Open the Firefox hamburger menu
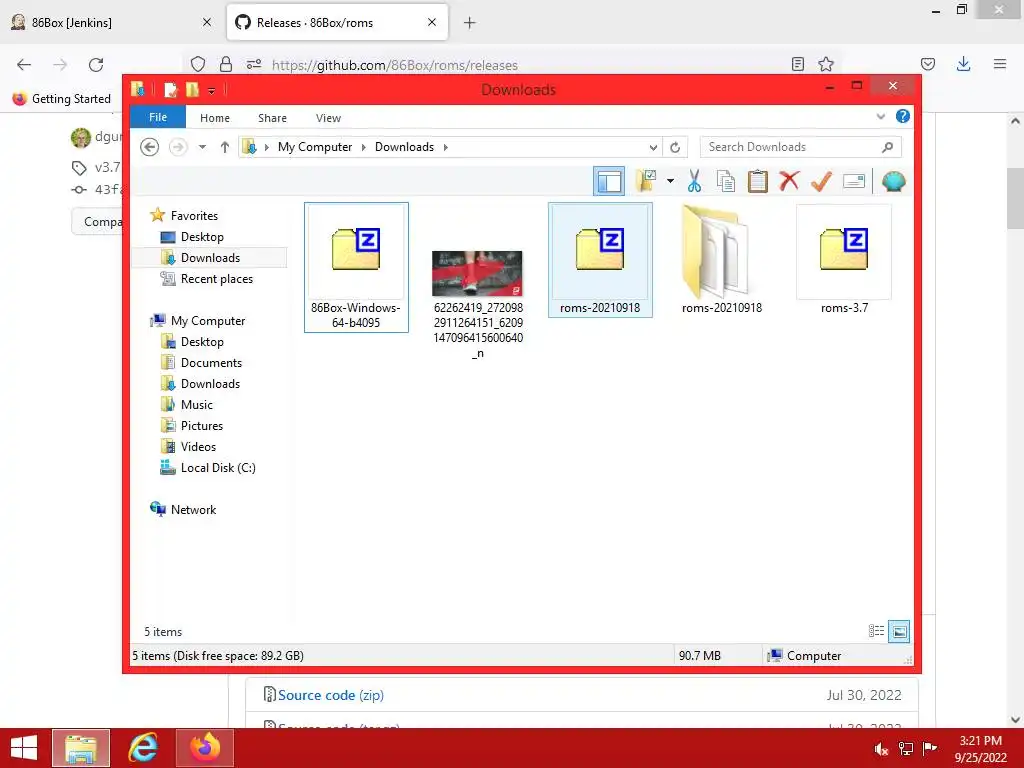 pyautogui.click(x=999, y=64)
